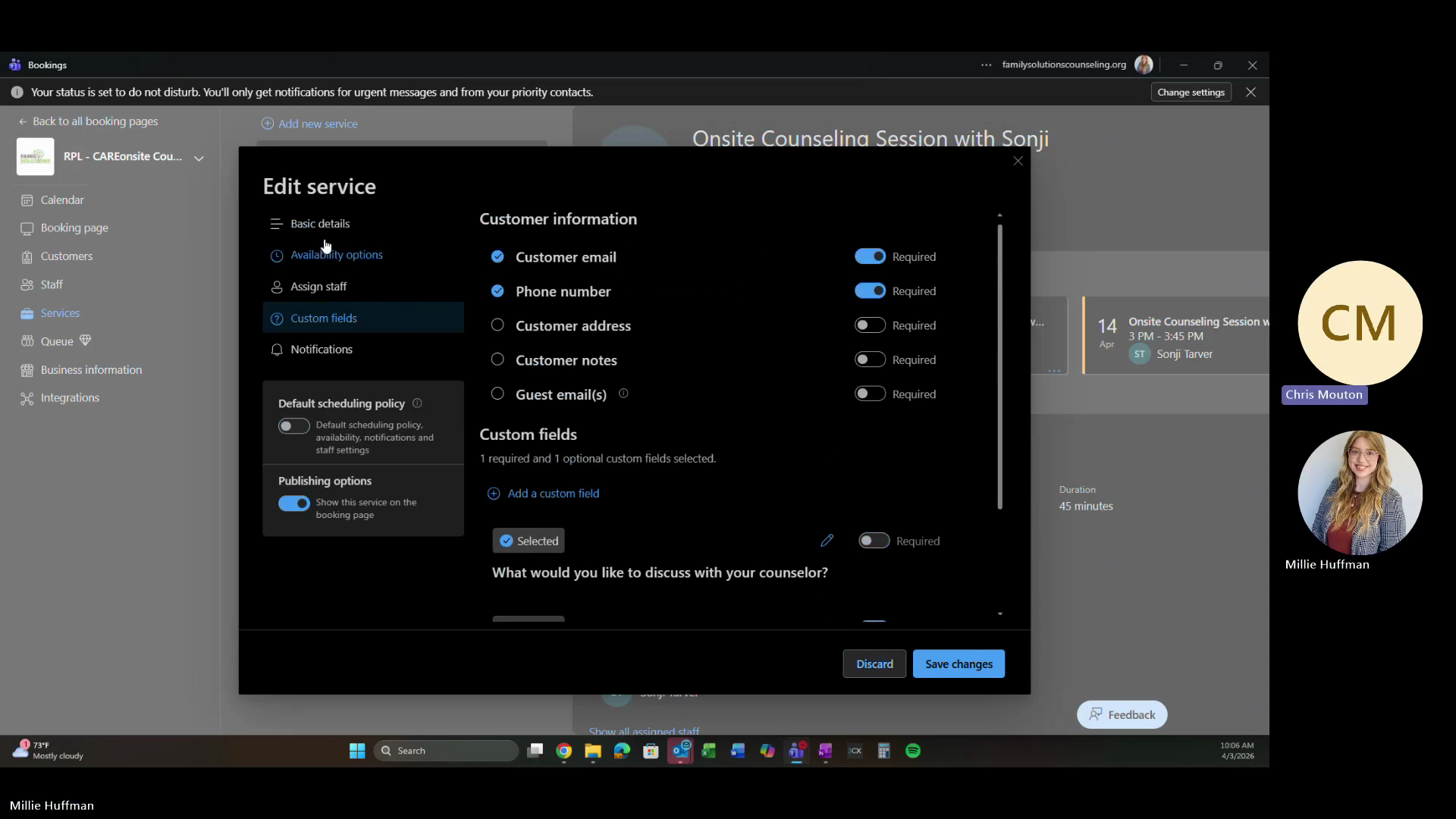This screenshot has height=819, width=1456.
Task: Open Assign staff tab
Action: (x=363, y=287)
